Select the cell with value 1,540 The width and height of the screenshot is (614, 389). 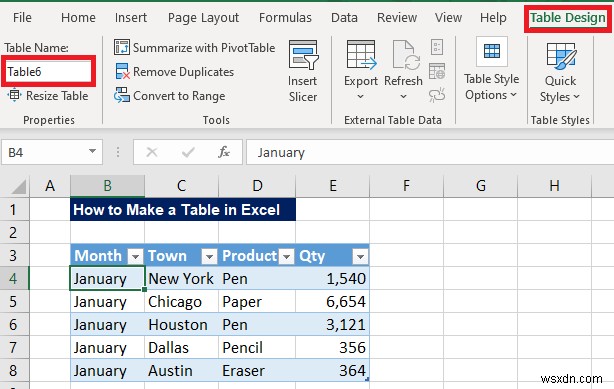(x=332, y=279)
